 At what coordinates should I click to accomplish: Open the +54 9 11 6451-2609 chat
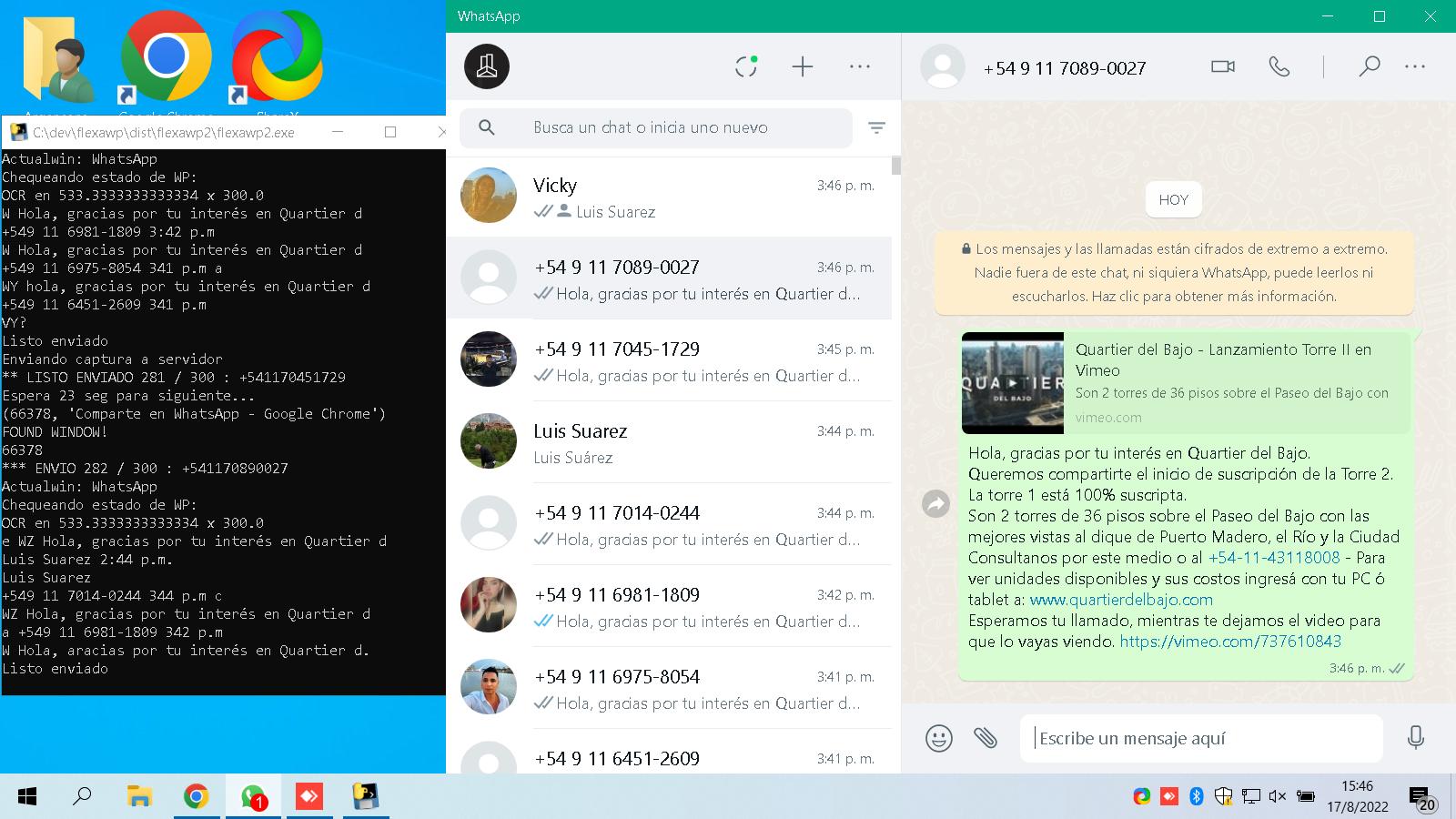point(669,753)
